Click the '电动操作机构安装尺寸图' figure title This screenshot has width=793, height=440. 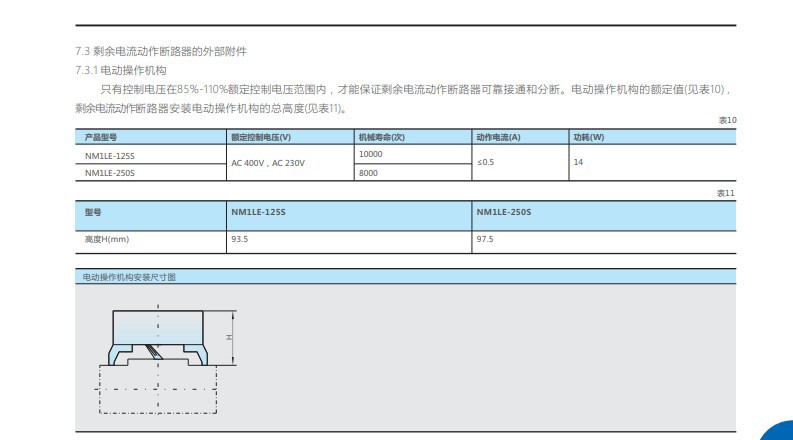point(129,277)
